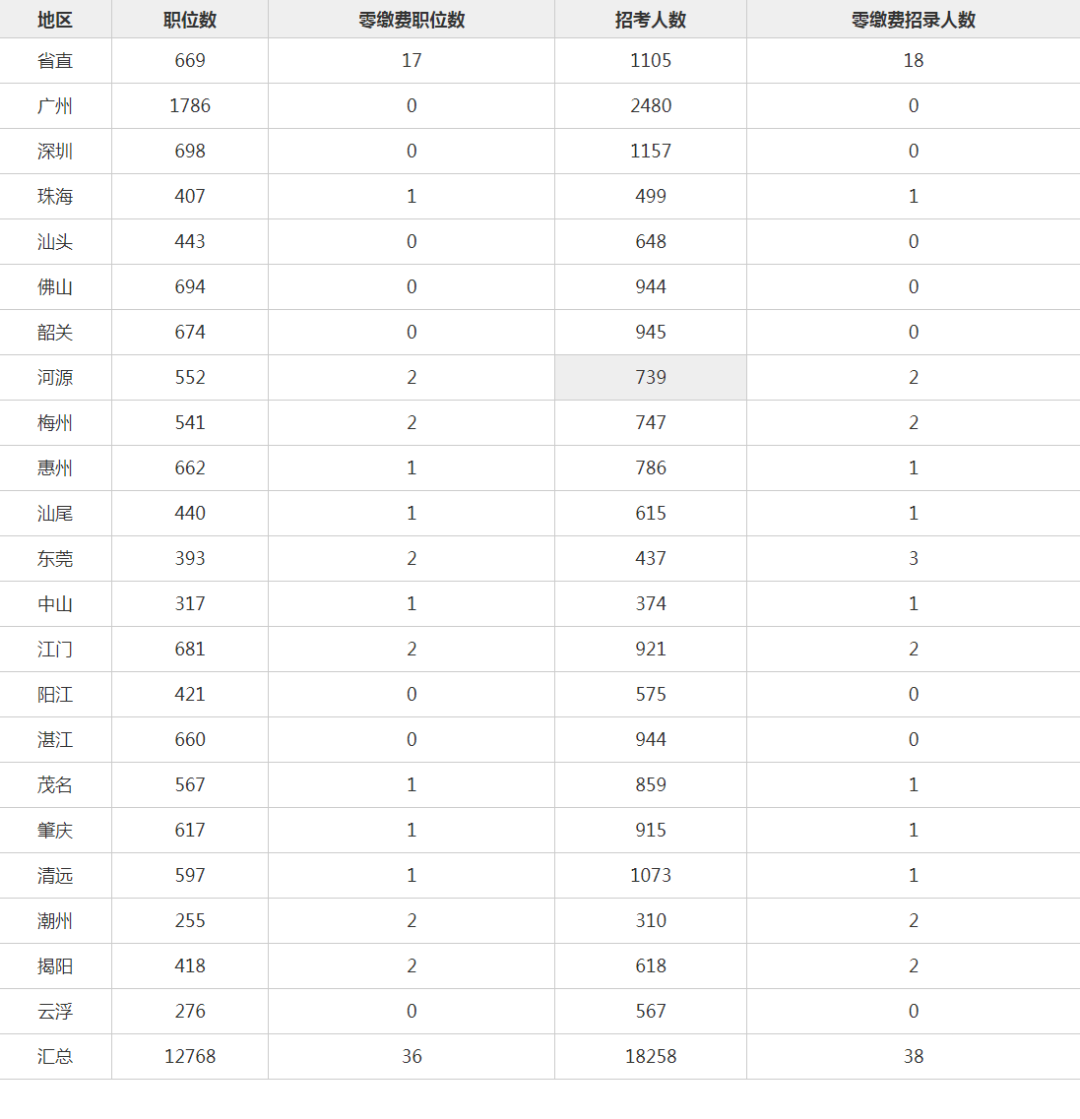This screenshot has height=1119, width=1080.
Task: Click the 2480 cell in 广州 row
Action: click(650, 106)
